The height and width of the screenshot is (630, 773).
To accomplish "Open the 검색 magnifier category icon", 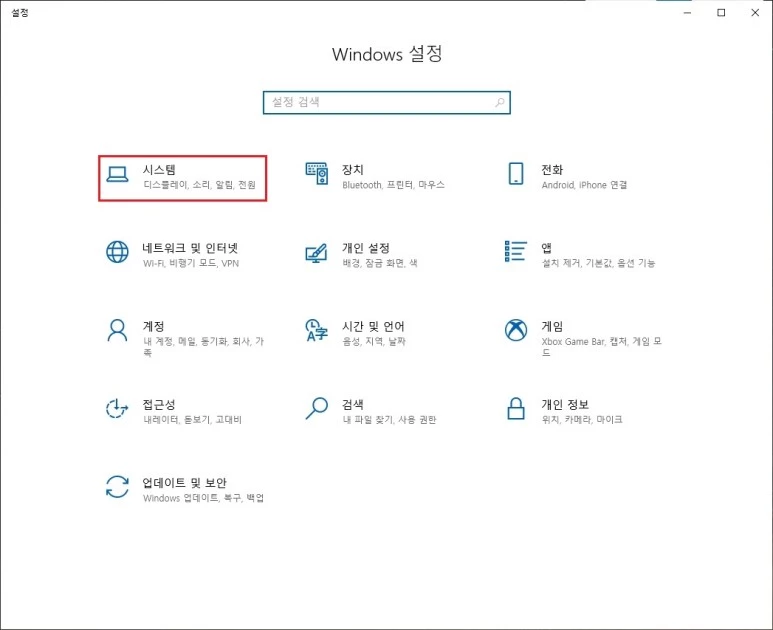I will tap(316, 408).
